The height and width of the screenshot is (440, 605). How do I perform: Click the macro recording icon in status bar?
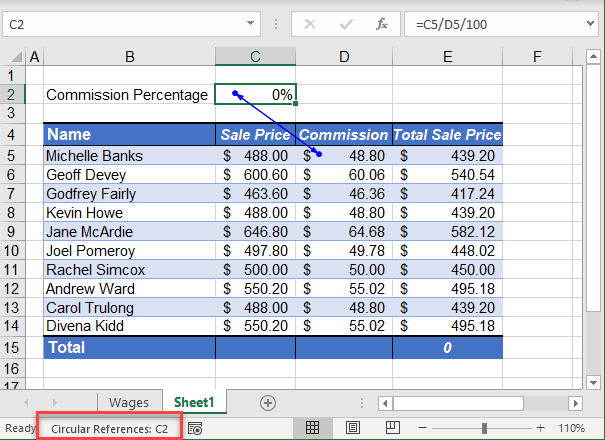196,428
